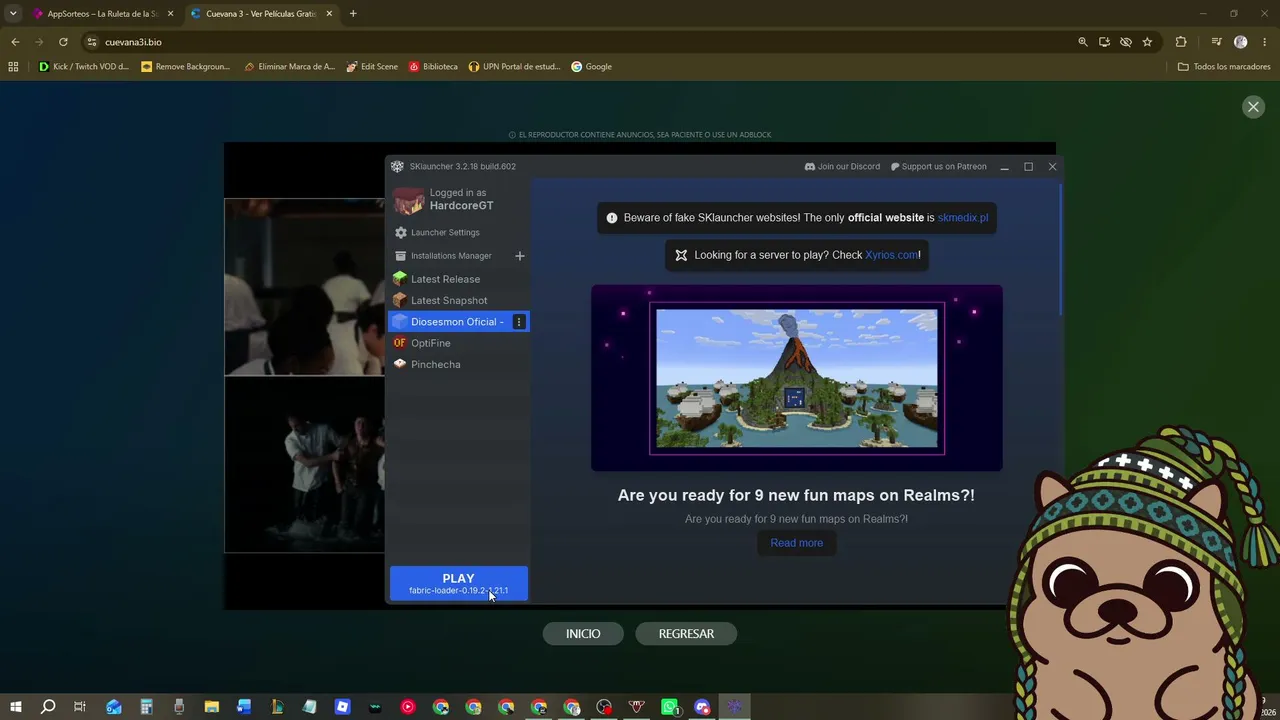Open Task View on the taskbar
Viewport: 1280px width, 720px height.
coord(80,707)
